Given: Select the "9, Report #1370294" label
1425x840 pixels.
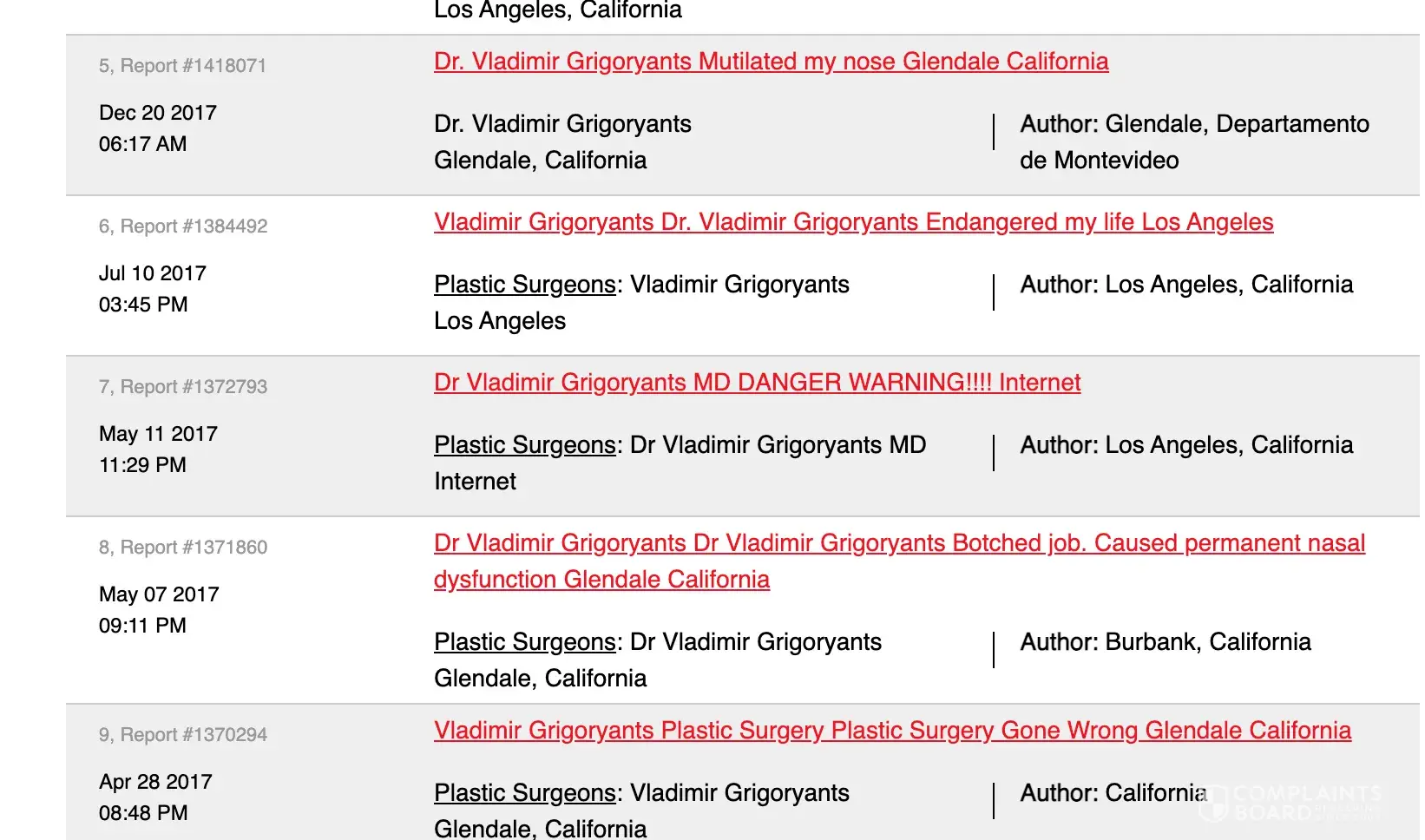Looking at the screenshot, I should tap(182, 735).
